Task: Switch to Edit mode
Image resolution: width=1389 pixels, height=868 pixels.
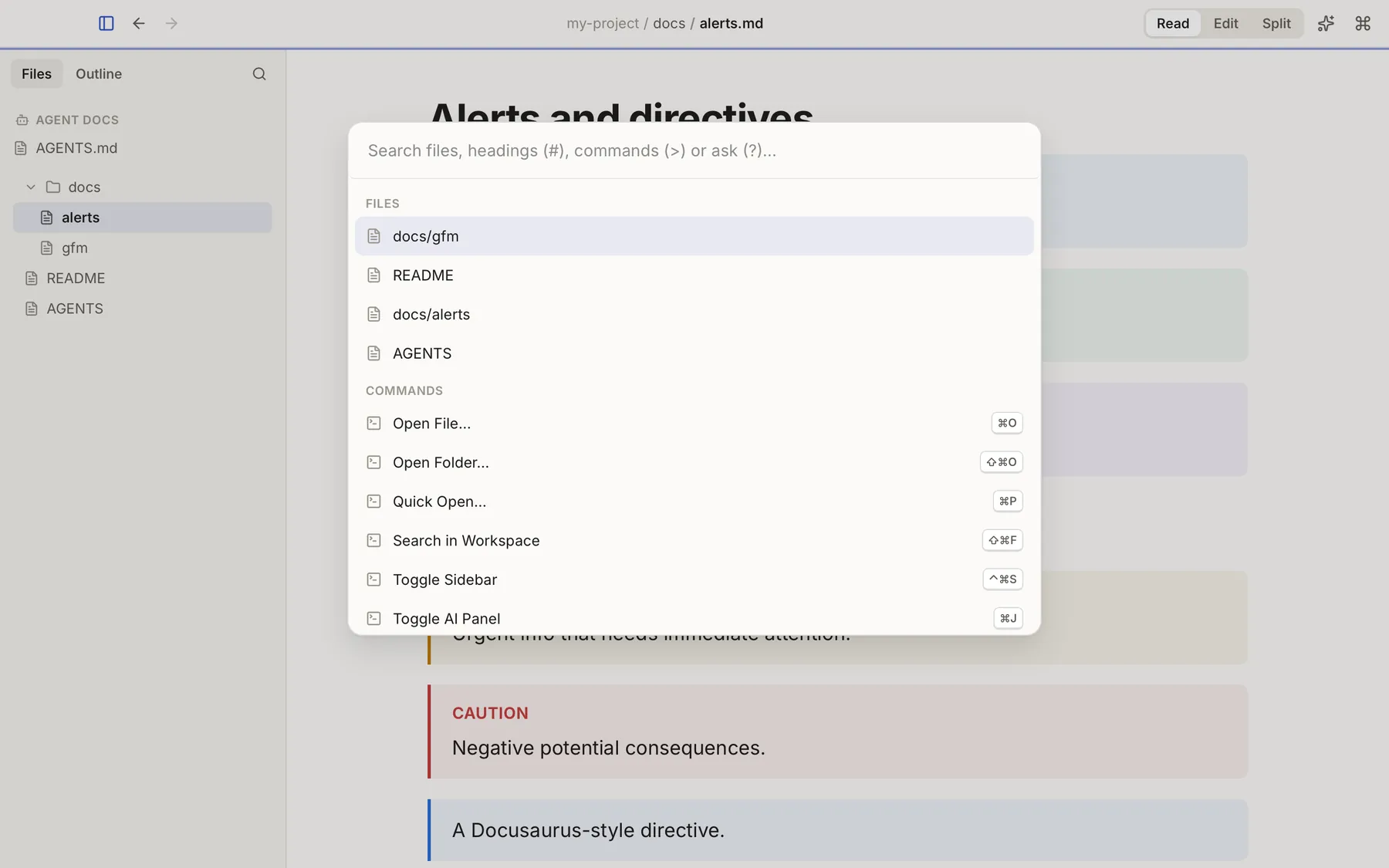Action: [x=1225, y=23]
